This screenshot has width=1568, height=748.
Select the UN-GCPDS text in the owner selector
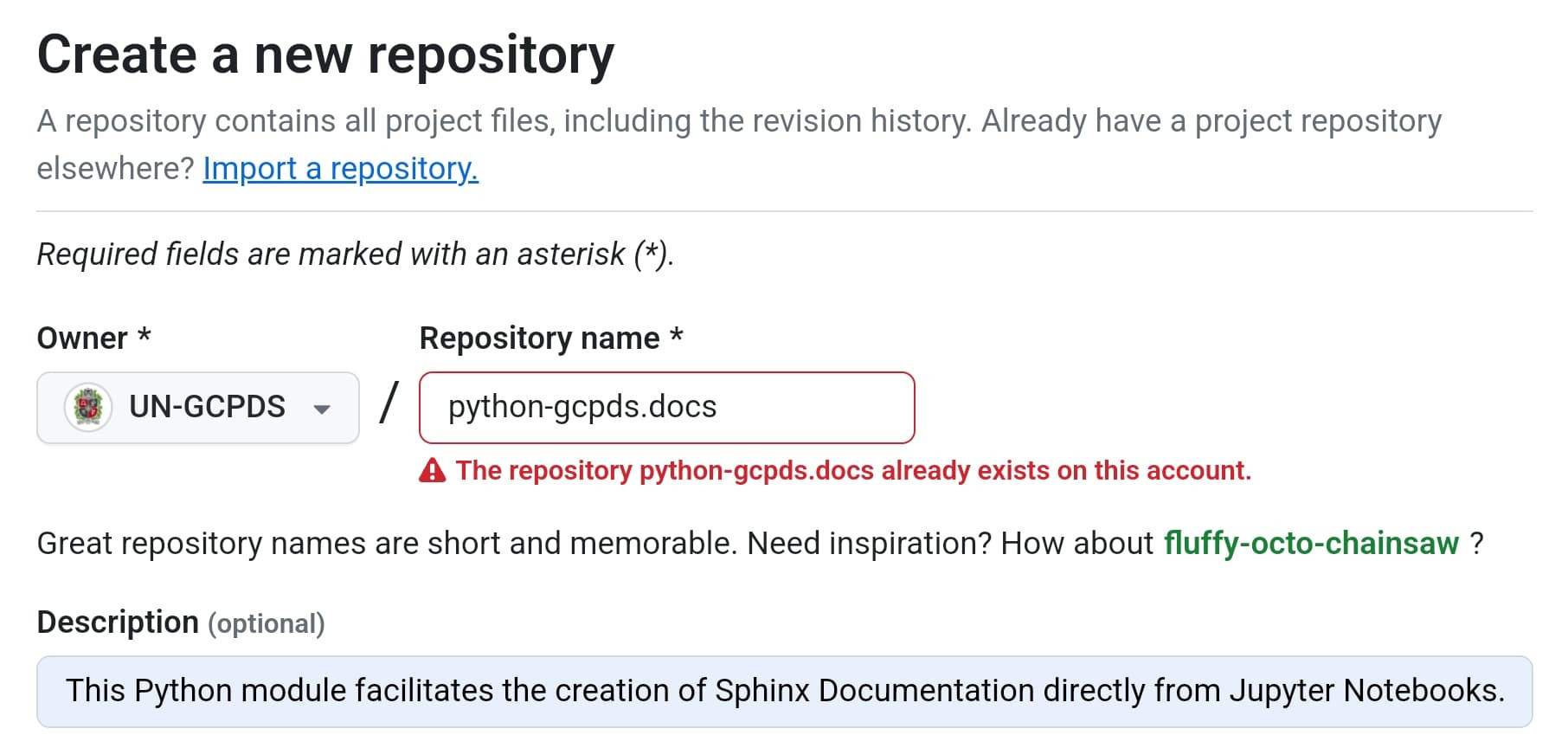coord(207,407)
